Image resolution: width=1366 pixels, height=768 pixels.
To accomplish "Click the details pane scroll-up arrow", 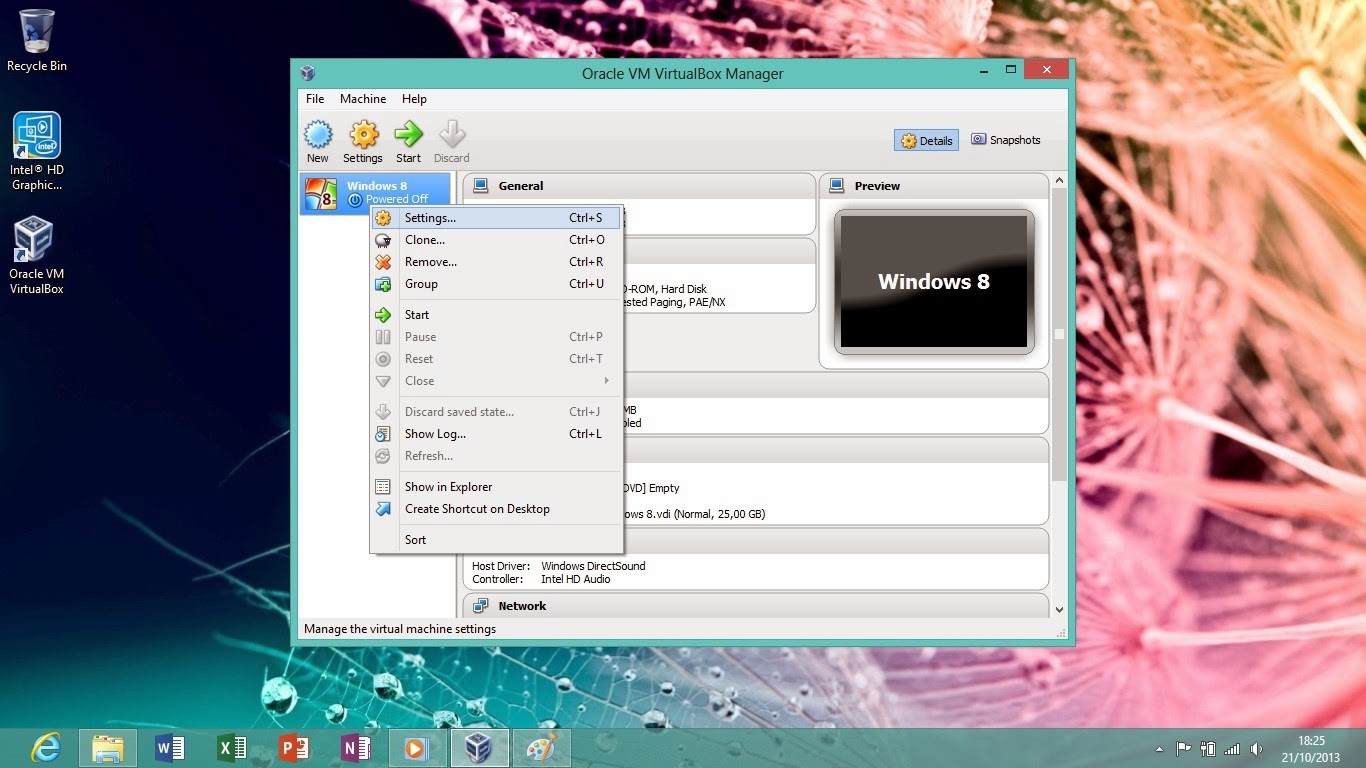I will [1059, 181].
